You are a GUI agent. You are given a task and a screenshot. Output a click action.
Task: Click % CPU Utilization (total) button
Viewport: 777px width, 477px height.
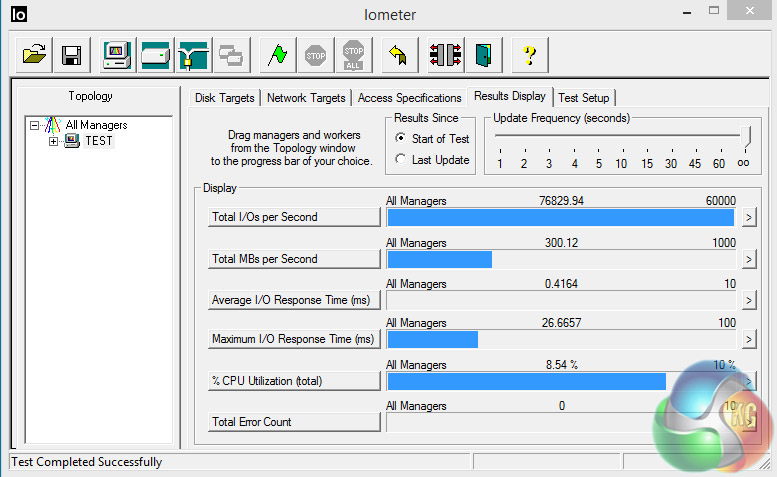294,381
